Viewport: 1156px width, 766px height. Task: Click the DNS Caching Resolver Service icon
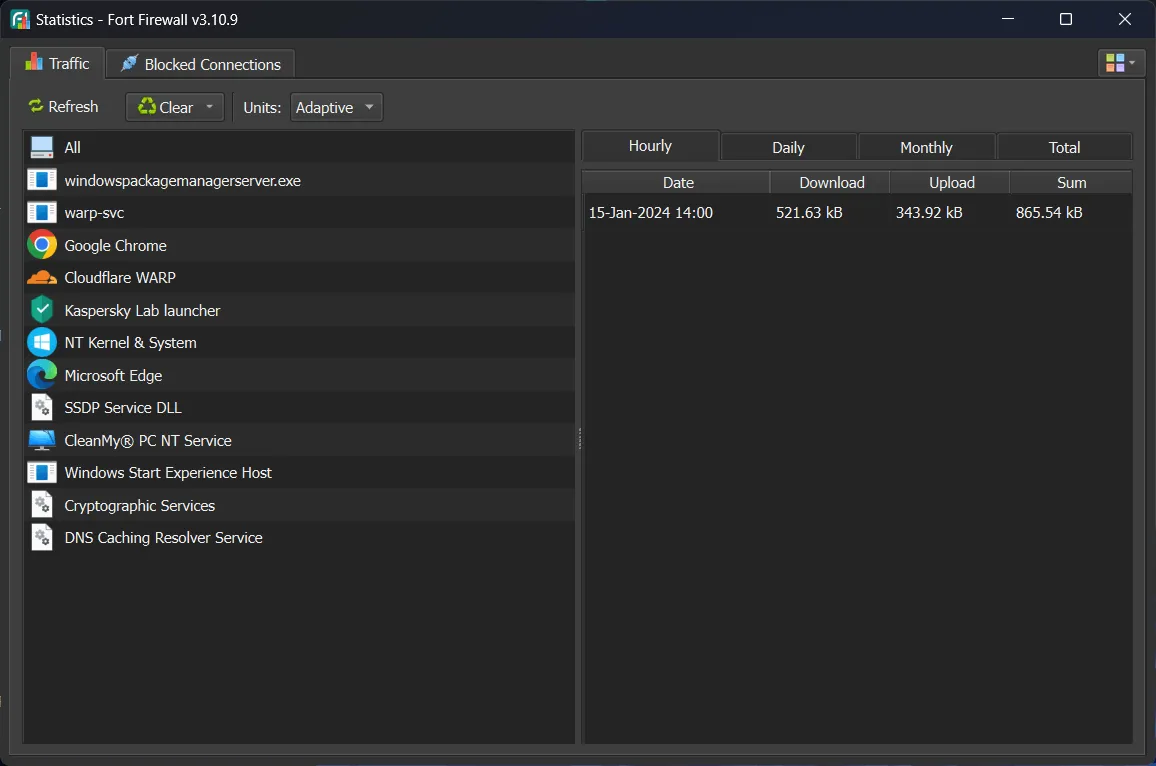tap(42, 537)
